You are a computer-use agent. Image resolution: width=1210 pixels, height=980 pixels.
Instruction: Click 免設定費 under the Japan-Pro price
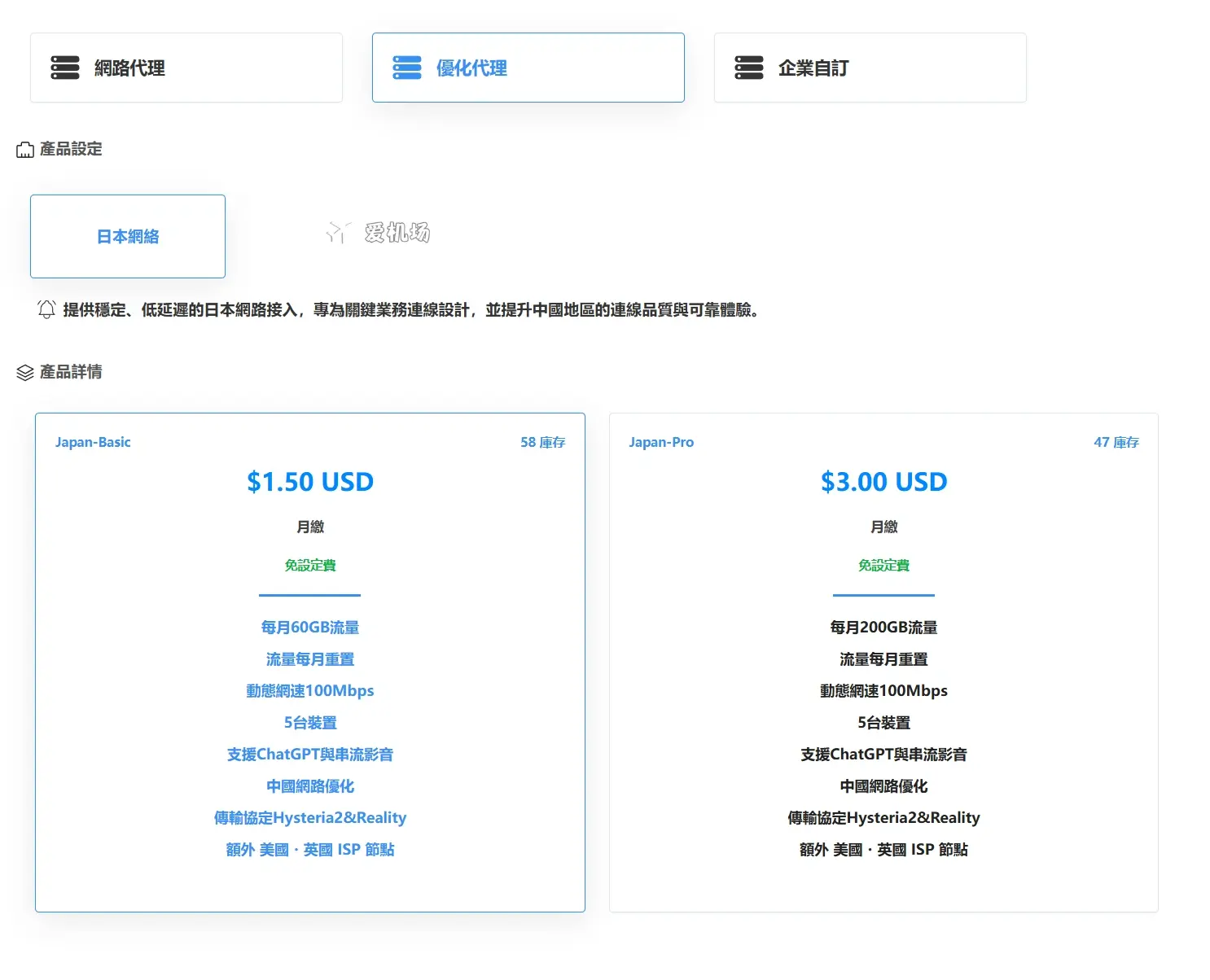(883, 565)
